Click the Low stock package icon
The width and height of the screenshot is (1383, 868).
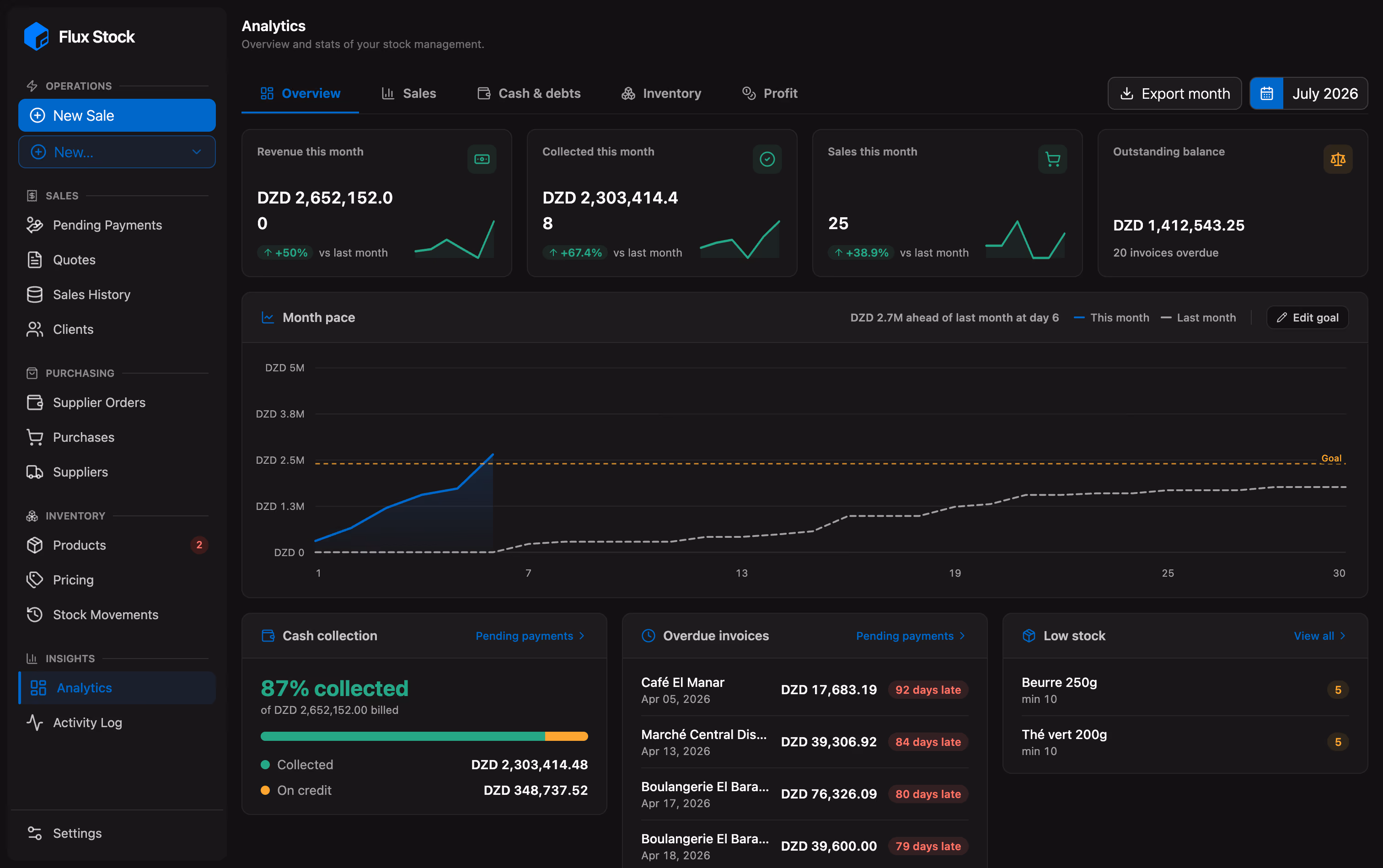(x=1029, y=636)
